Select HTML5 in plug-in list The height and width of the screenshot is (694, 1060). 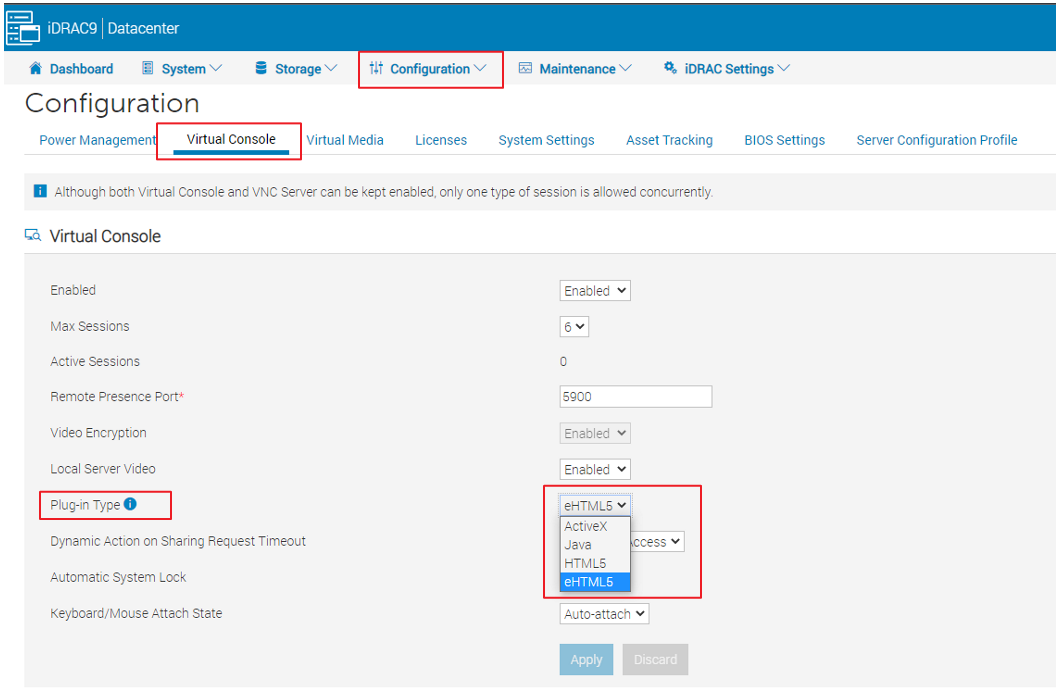[x=595, y=563]
